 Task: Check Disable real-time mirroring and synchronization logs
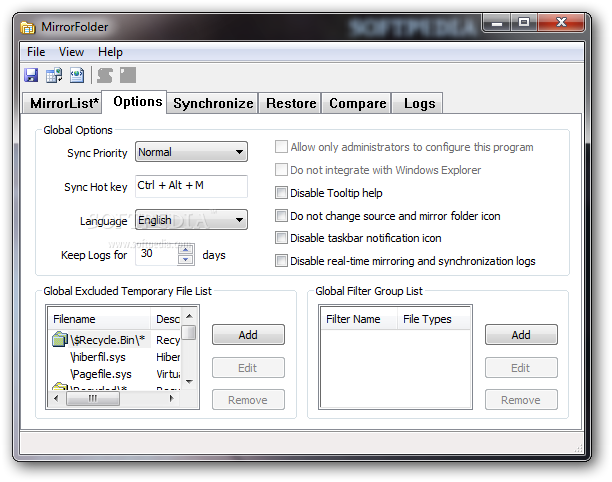pos(281,260)
